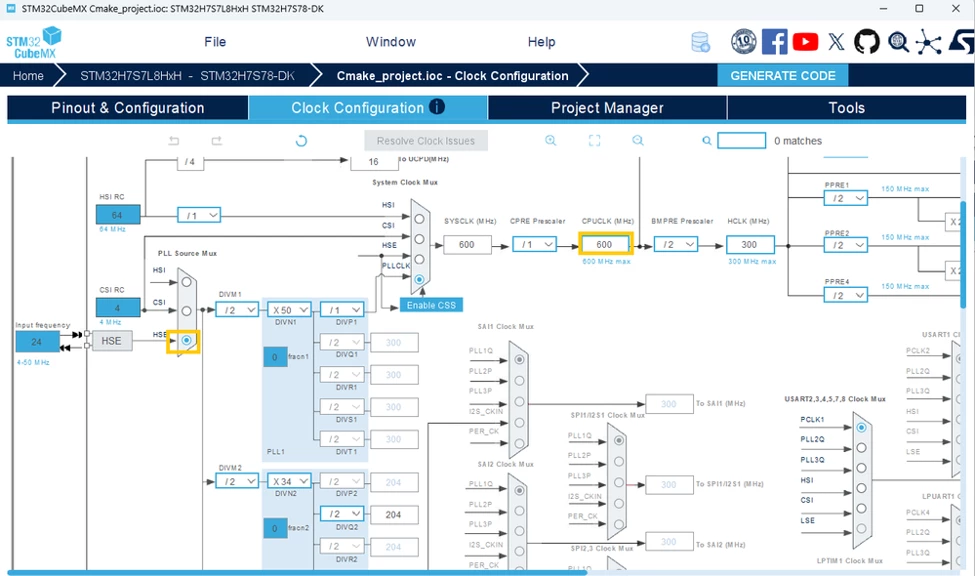Select HSI in PLL Source Mux
Viewport: 975px width, 576px height.
(186, 282)
